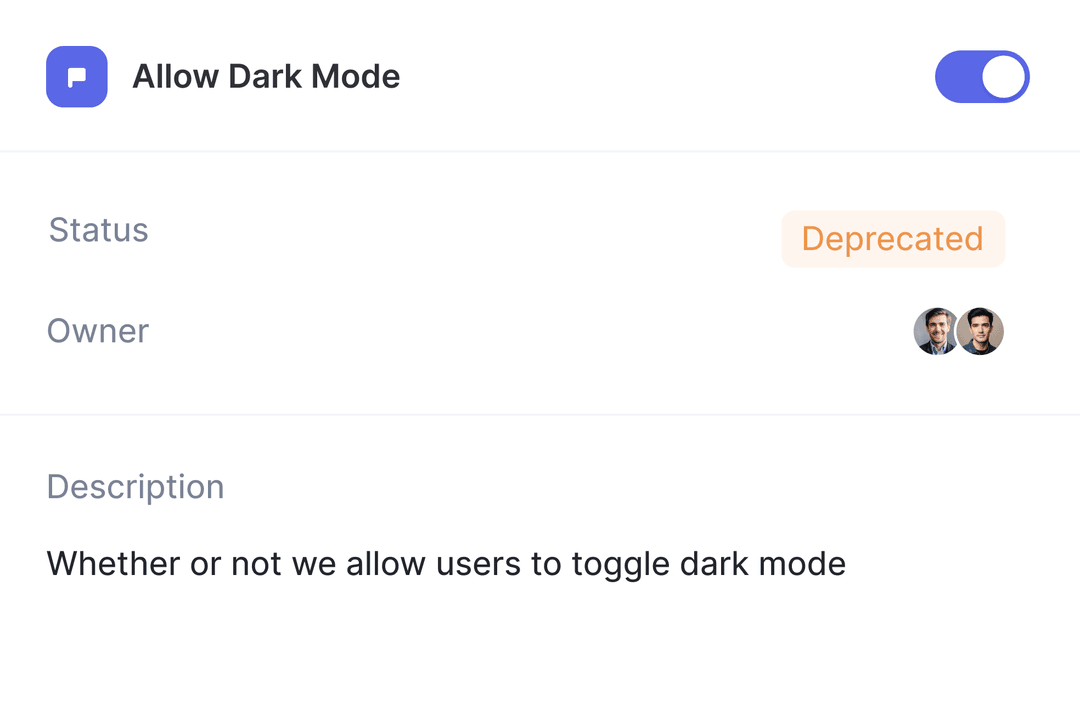This screenshot has width=1080, height=711.
Task: Click the left owner avatar
Action: point(936,332)
